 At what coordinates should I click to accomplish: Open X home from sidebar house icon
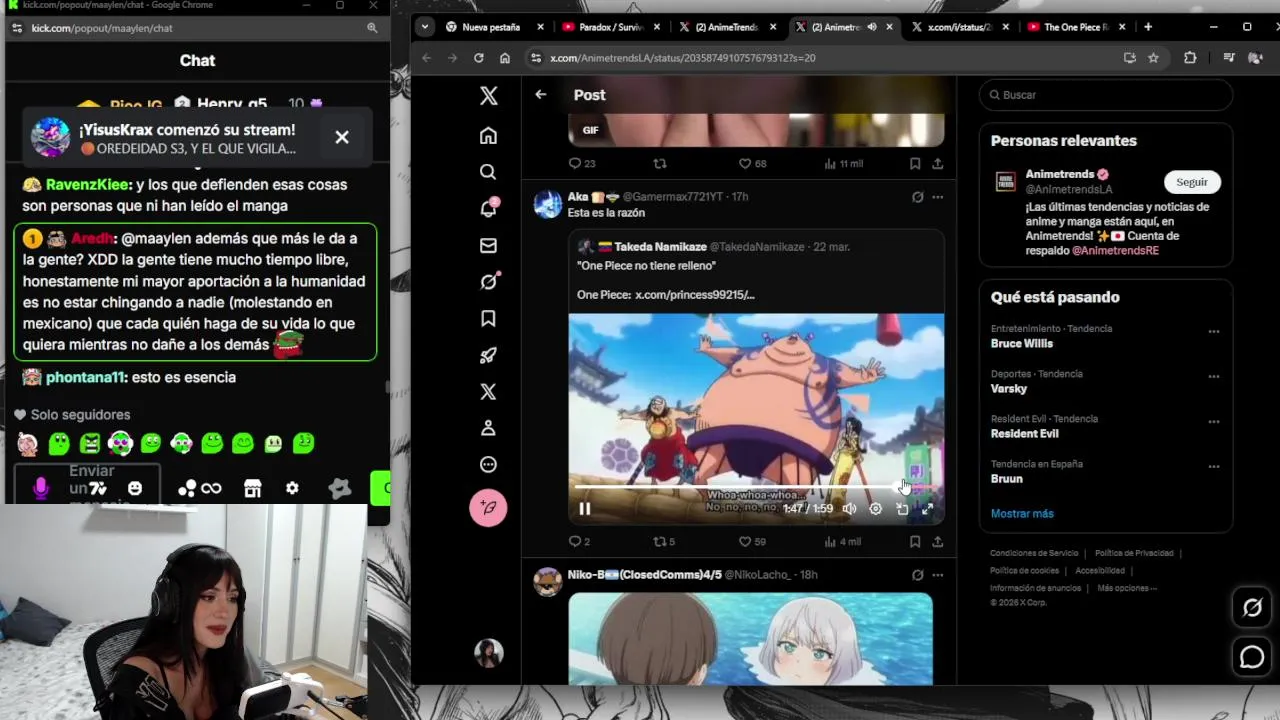coord(488,135)
